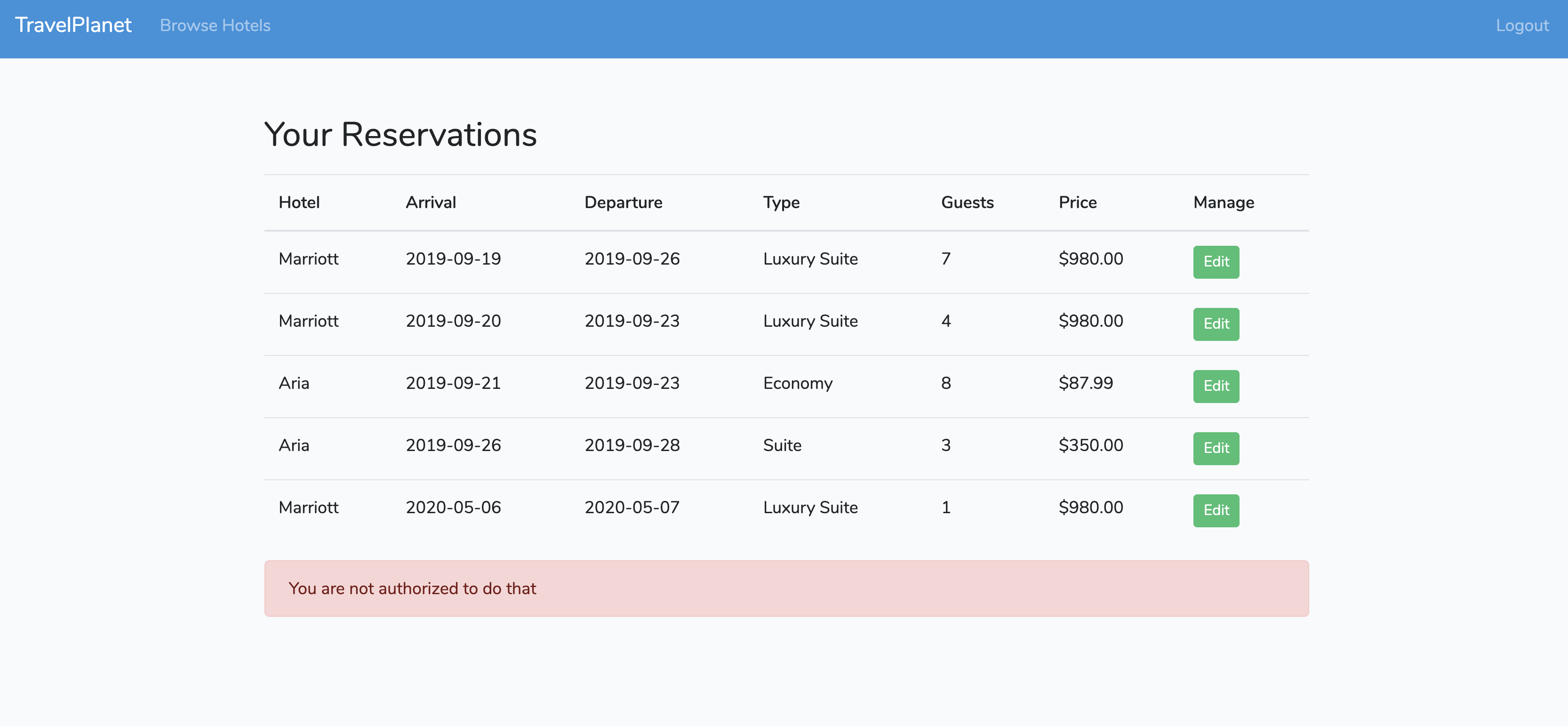1568x726 pixels.
Task: Open the Browse Hotels page
Action: tap(214, 25)
